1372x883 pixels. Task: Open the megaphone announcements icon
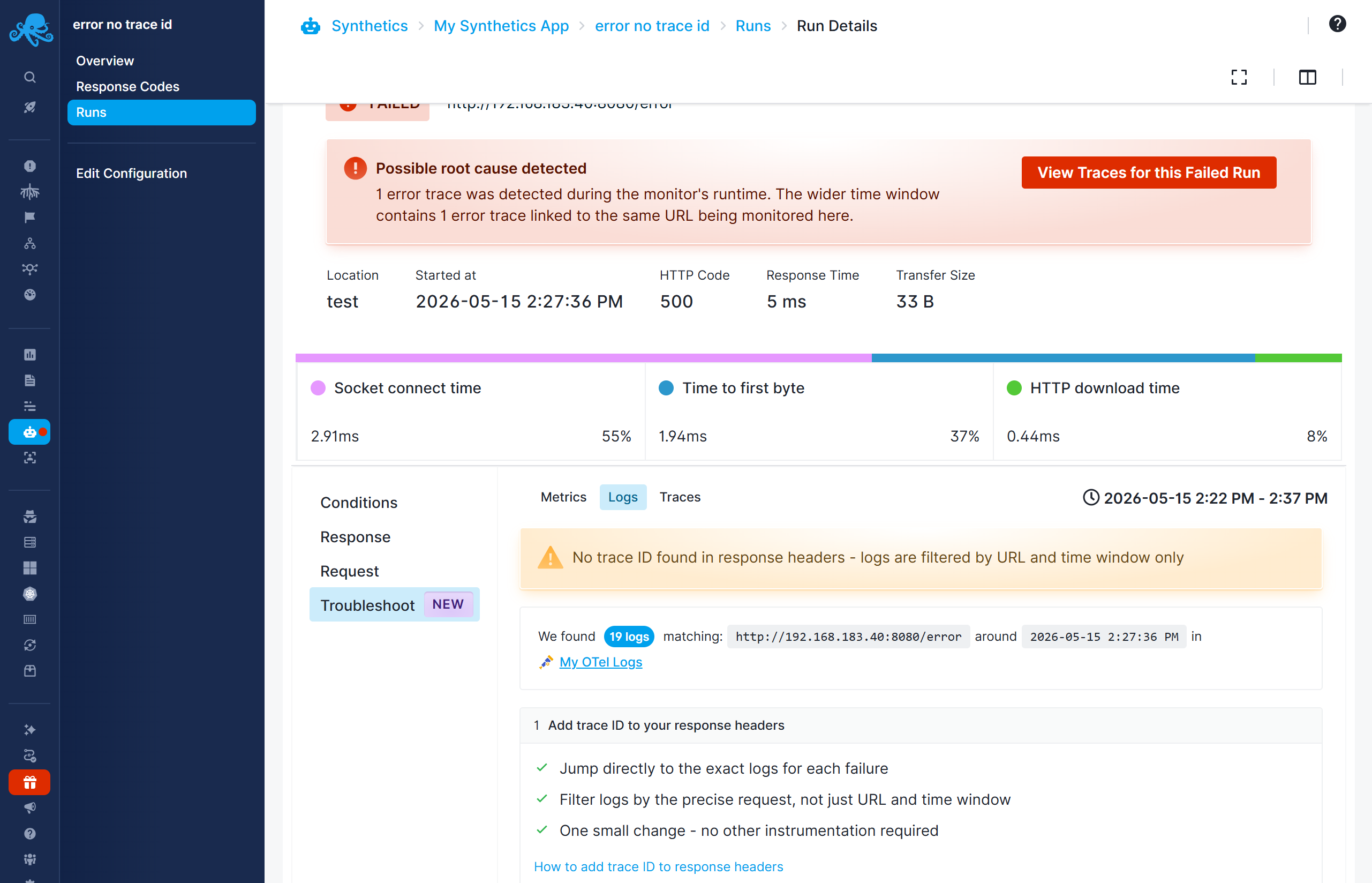[x=30, y=808]
